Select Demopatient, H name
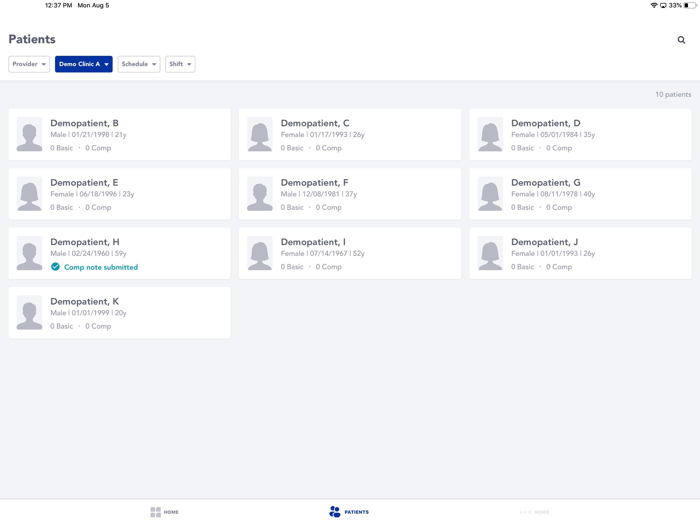 pos(85,242)
